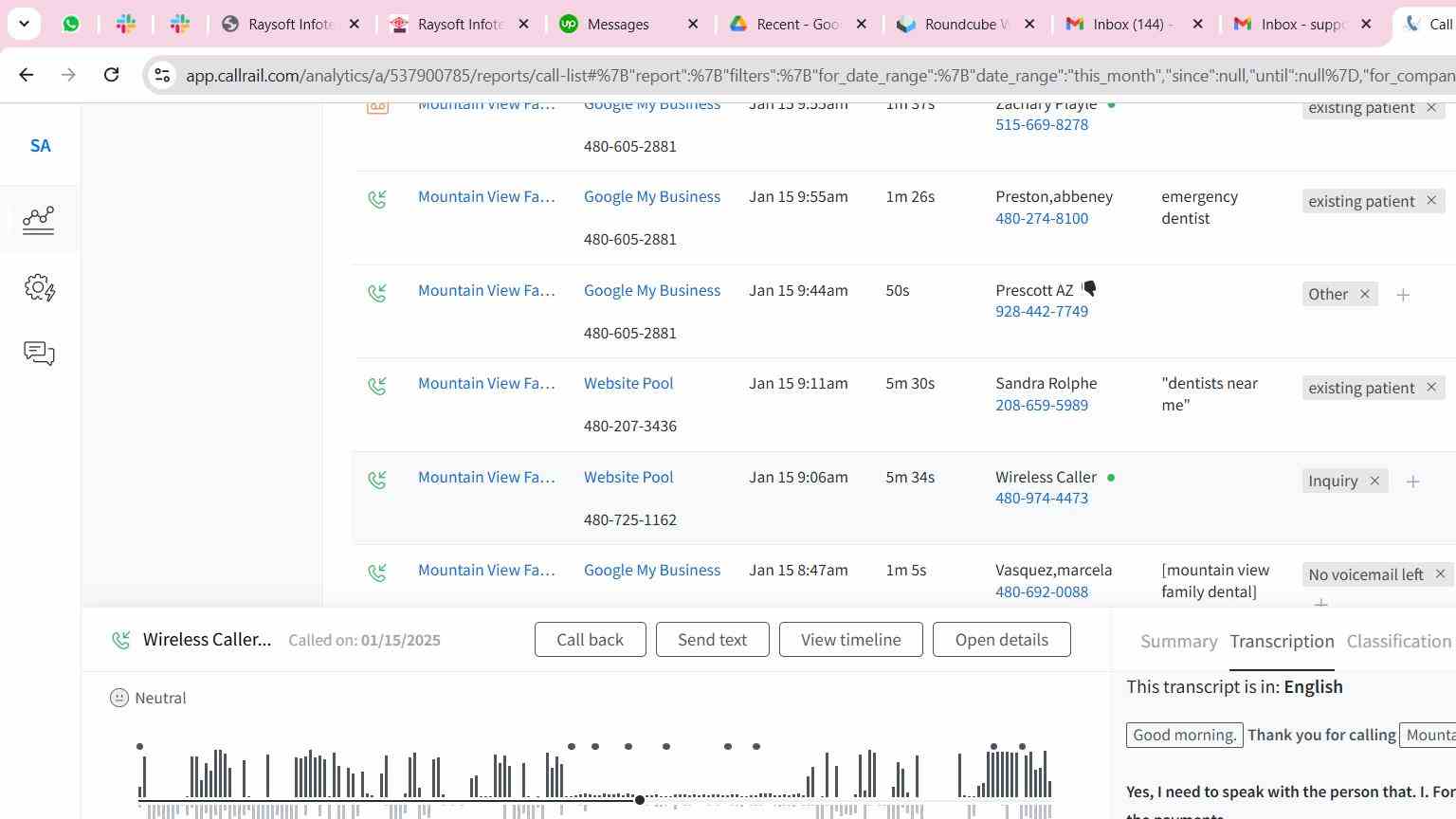Switch to the Classification tab
This screenshot has width=1456, height=819.
point(1398,642)
